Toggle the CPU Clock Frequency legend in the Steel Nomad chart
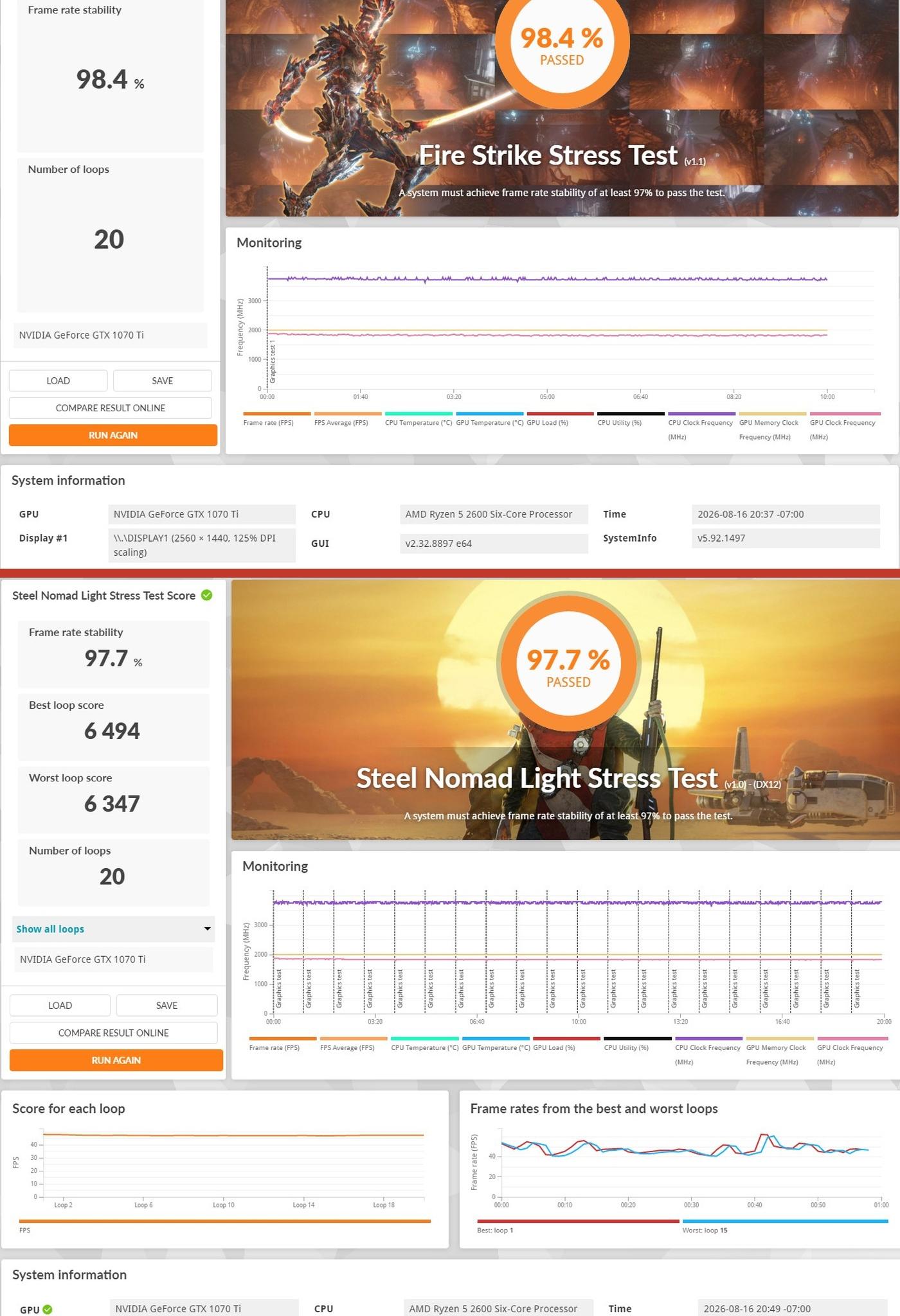 708,1050
